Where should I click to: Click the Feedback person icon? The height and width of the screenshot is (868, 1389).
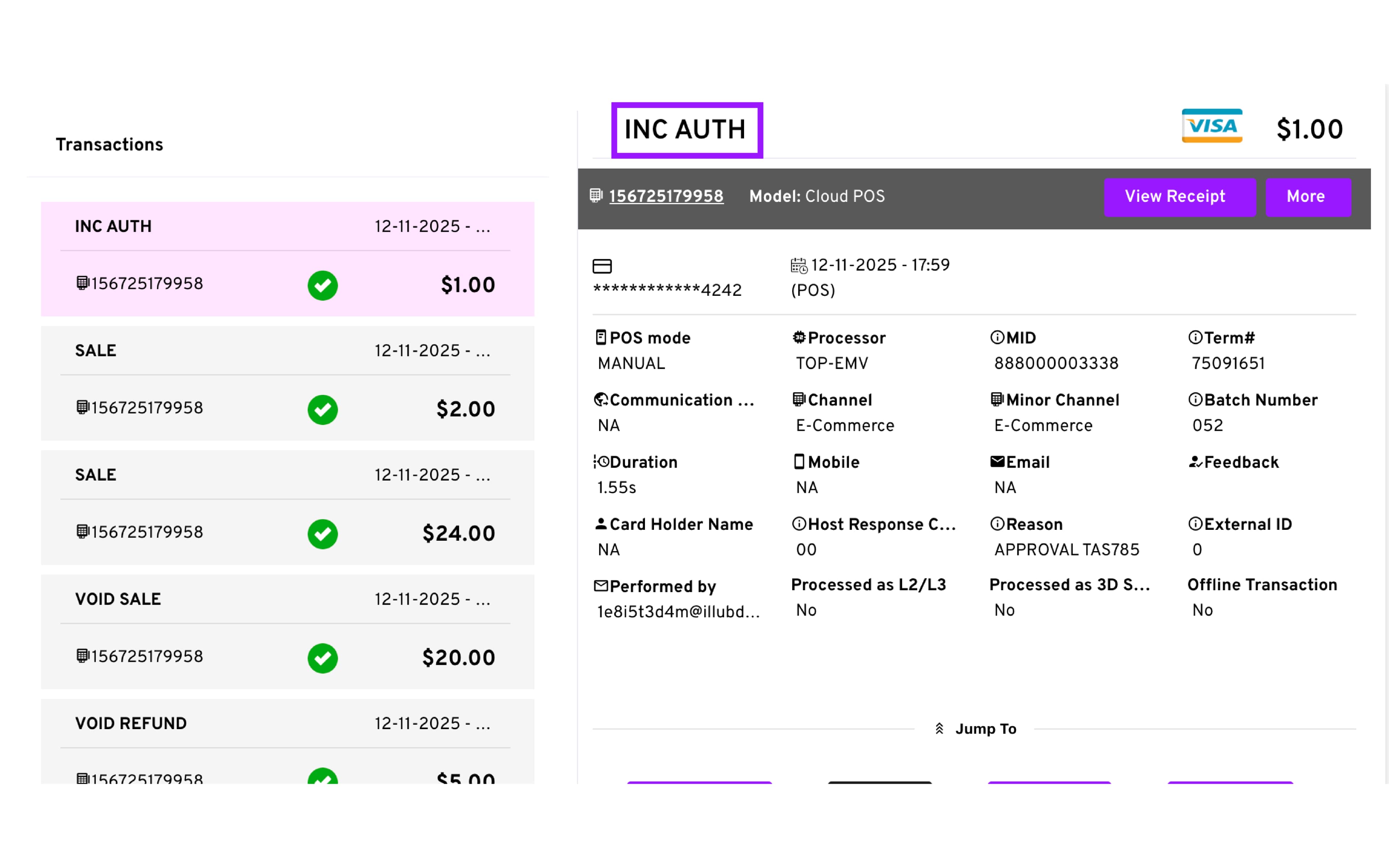[x=1195, y=461]
